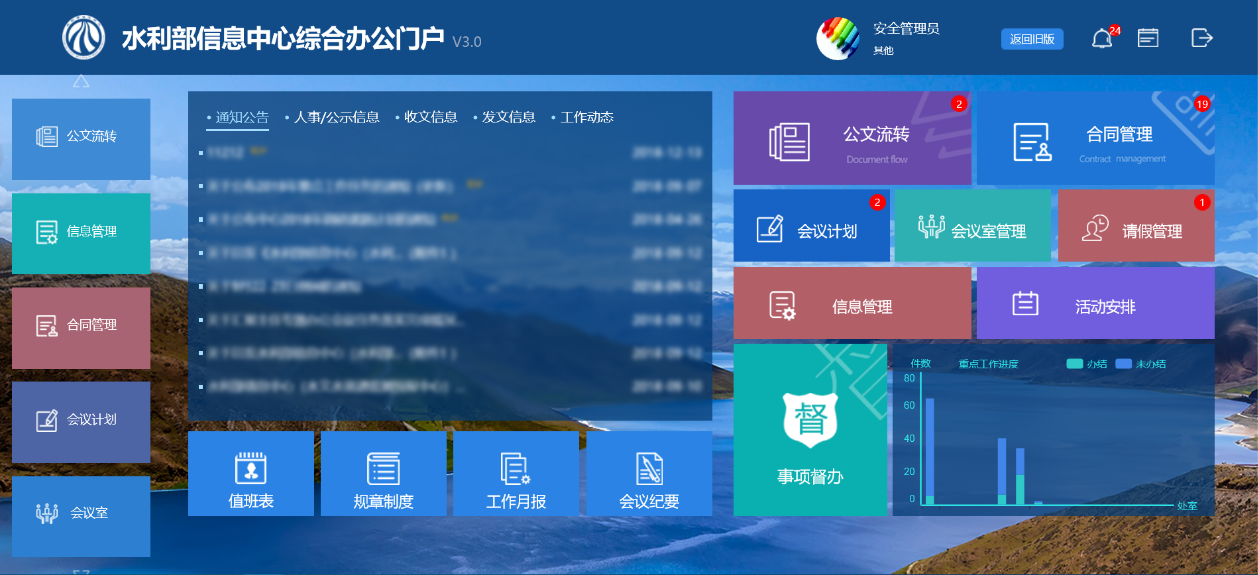
Task: Click the 返回旧版 button
Action: pos(1032,39)
